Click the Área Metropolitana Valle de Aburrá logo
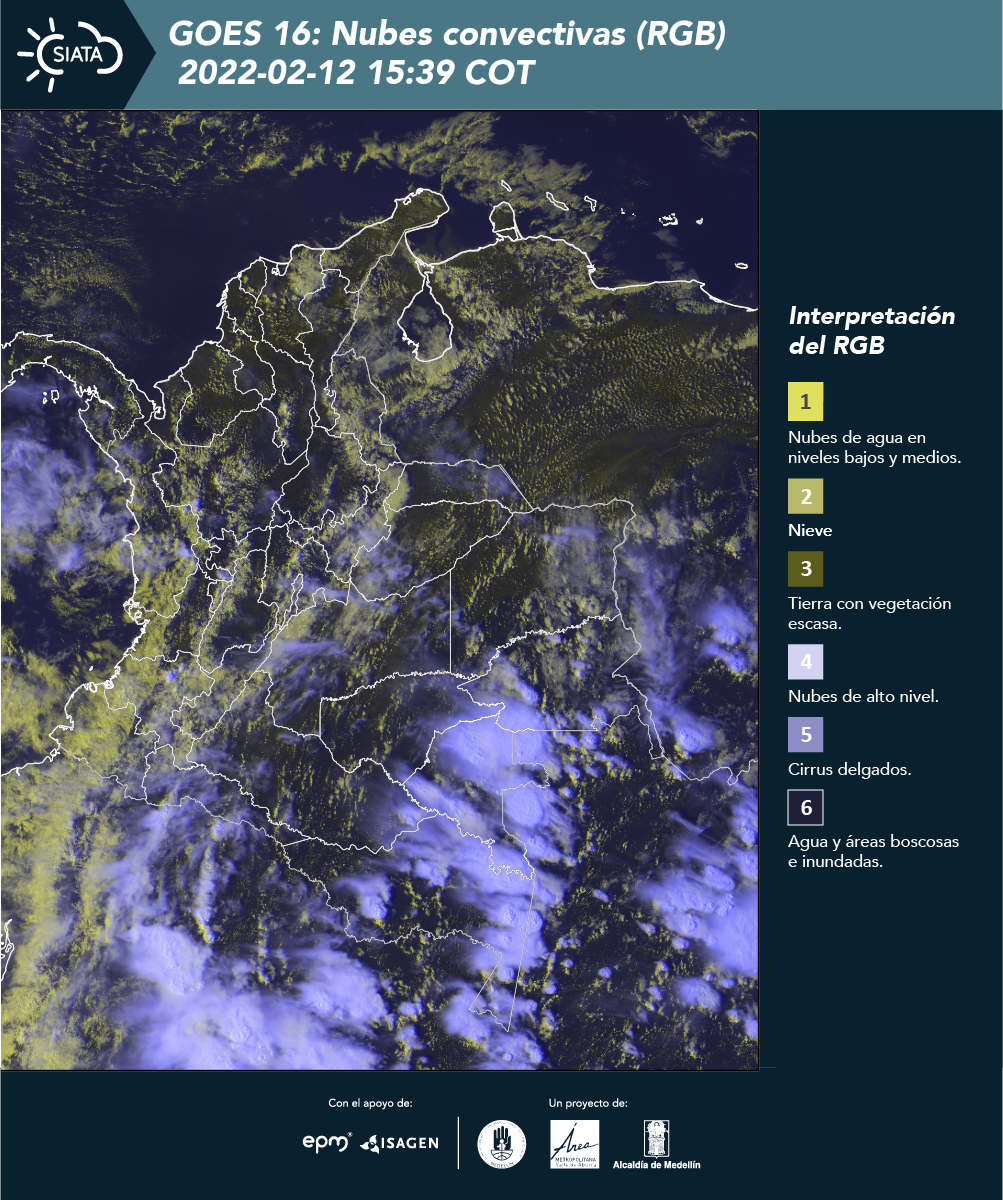 575,1143
